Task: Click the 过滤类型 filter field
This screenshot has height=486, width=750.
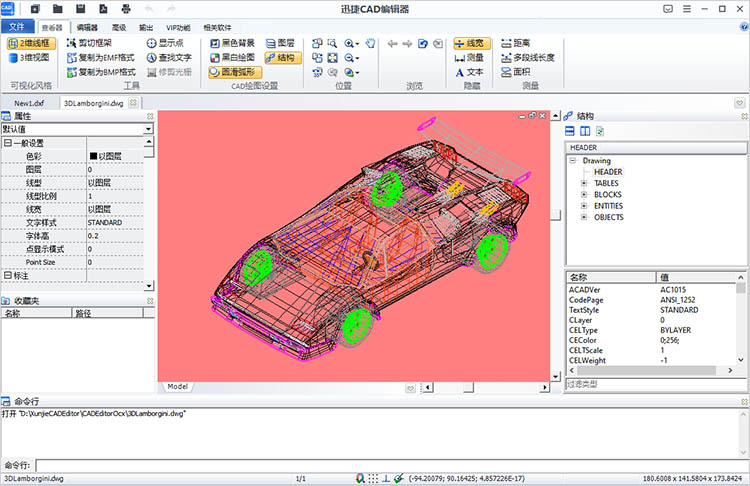Action: (655, 384)
